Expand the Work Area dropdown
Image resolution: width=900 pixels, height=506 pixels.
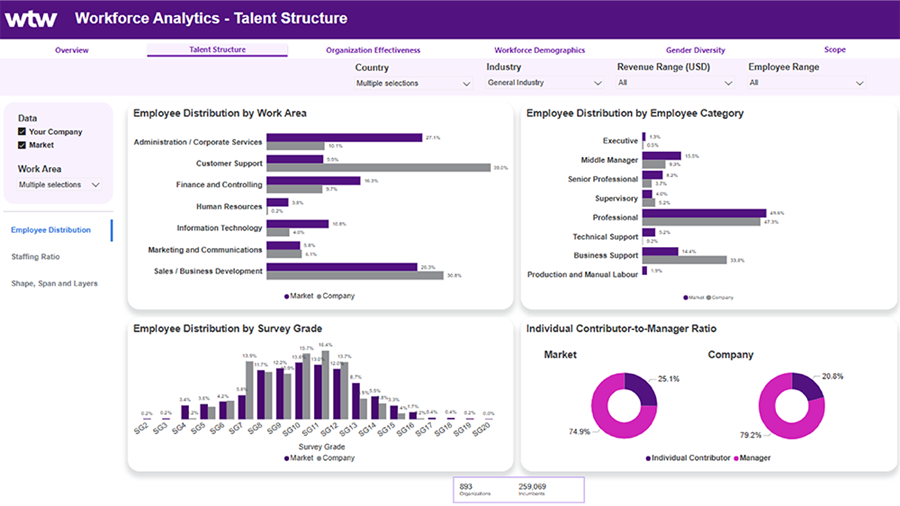pyautogui.click(x=59, y=185)
